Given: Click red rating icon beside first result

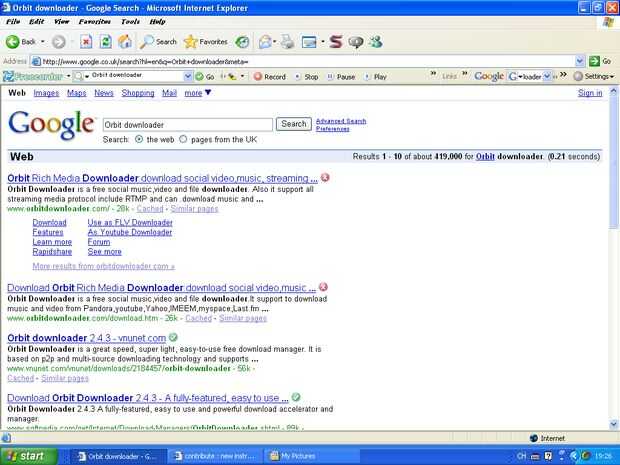Looking at the screenshot, I should (325, 178).
